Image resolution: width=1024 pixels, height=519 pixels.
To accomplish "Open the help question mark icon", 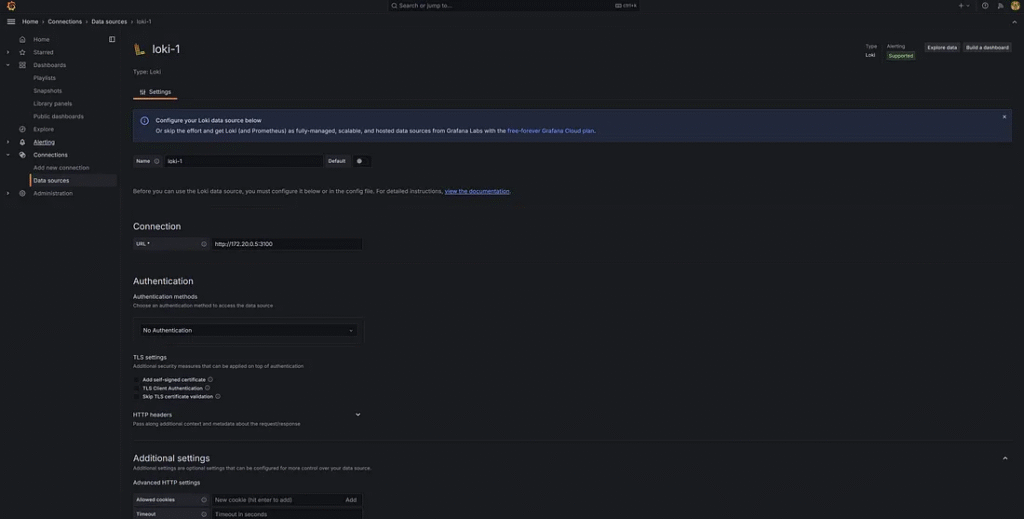I will pos(985,6).
